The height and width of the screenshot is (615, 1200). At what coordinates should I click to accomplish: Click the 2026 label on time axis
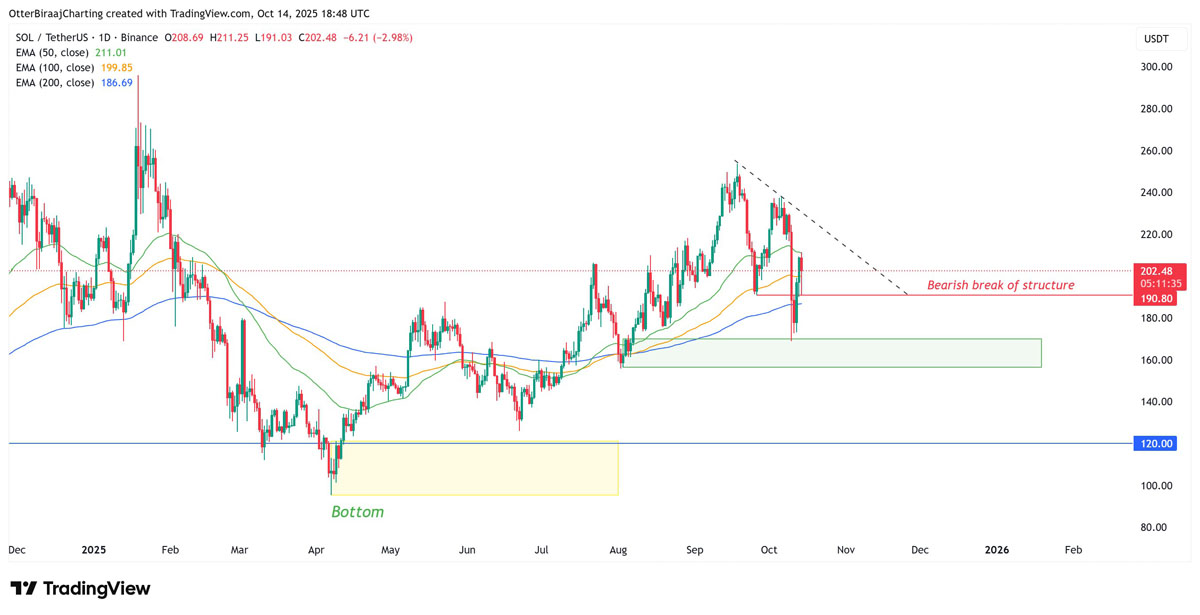[996, 550]
